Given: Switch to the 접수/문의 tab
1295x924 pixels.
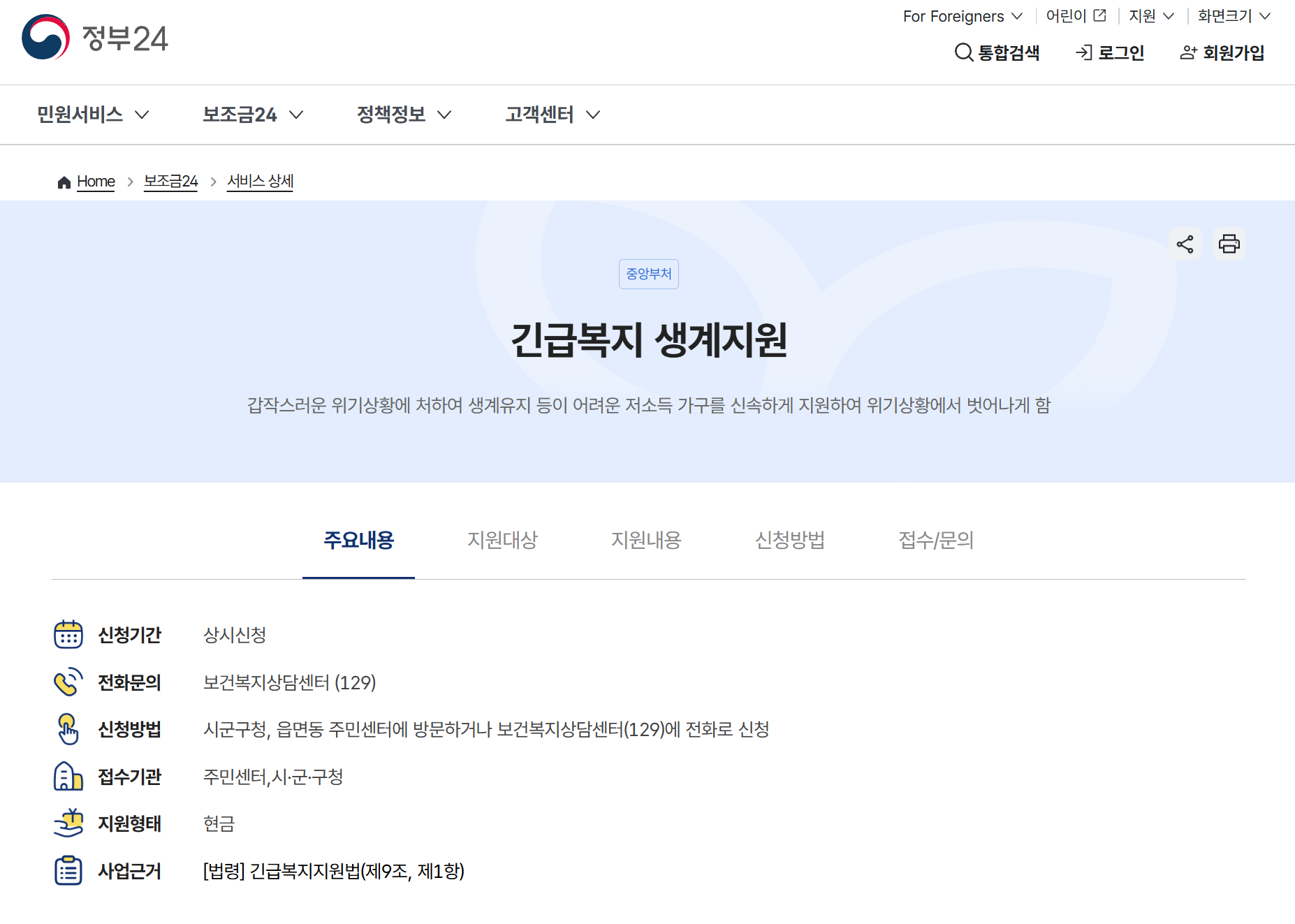Looking at the screenshot, I should pos(935,541).
